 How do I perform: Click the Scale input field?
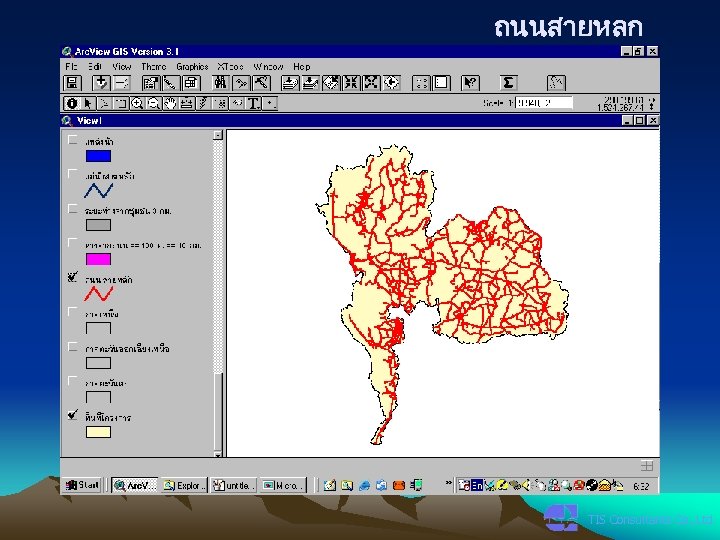click(544, 103)
